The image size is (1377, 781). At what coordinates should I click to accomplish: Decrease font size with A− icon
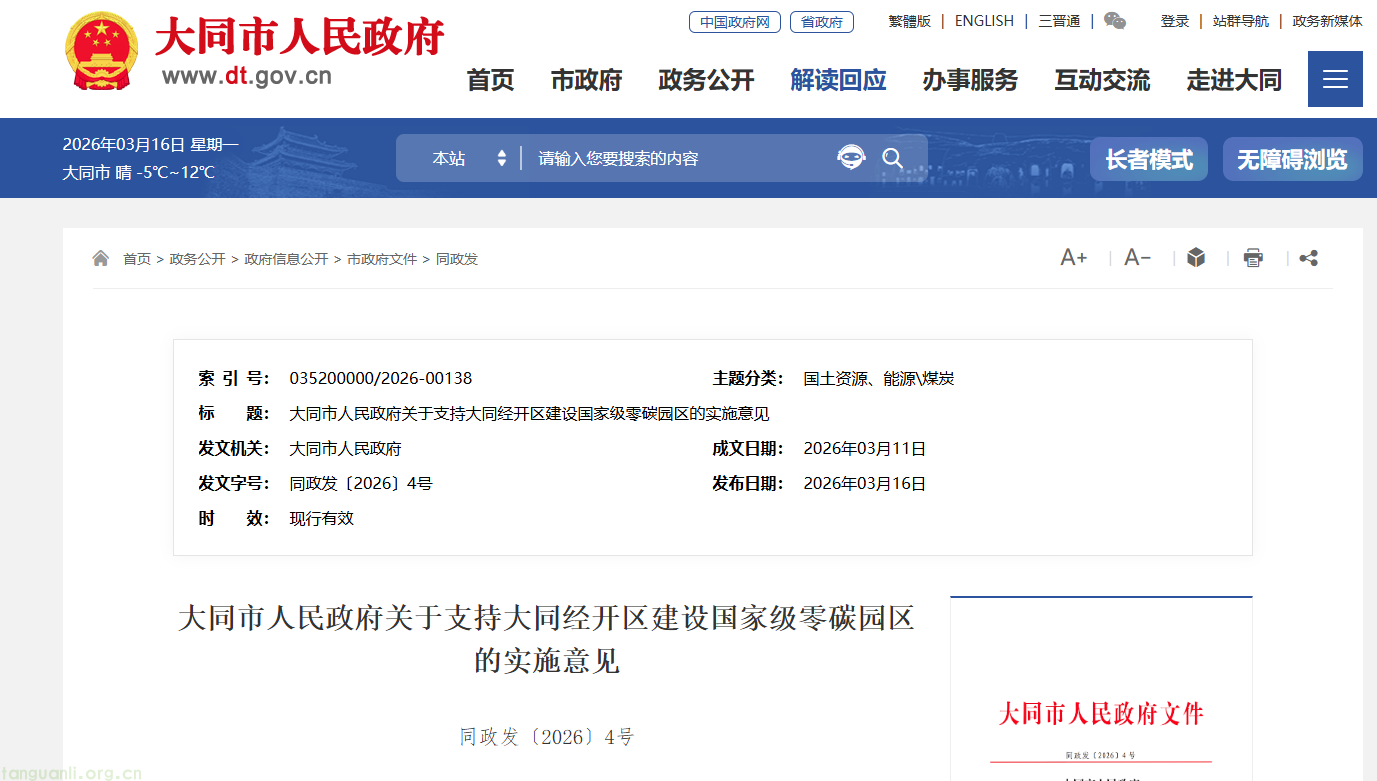pyautogui.click(x=1137, y=258)
